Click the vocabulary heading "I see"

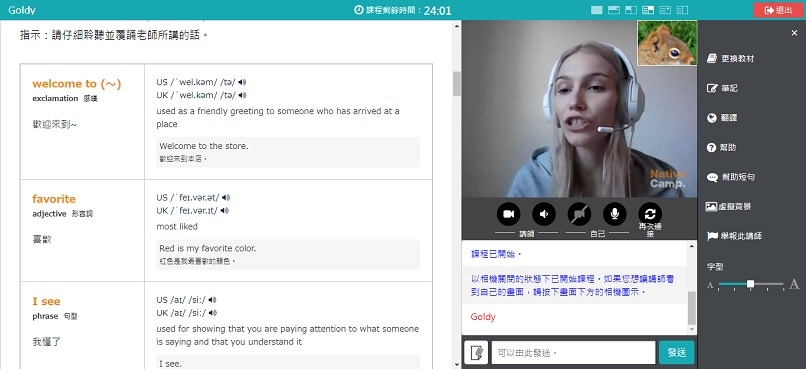coord(46,301)
